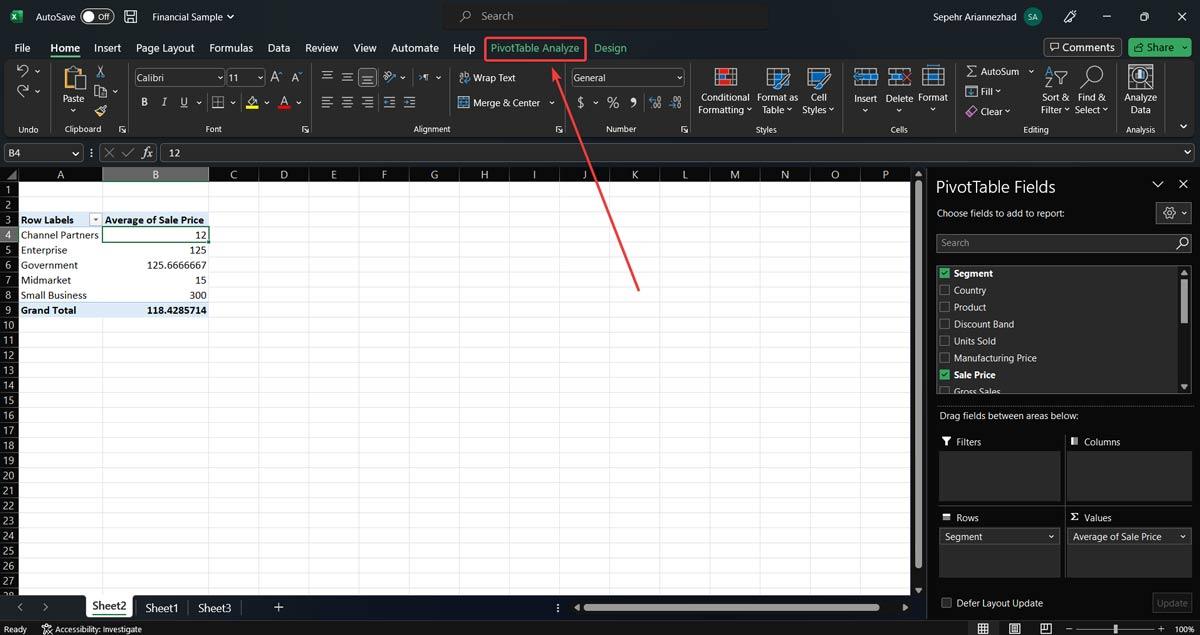Decrease font size with smaller A

click(x=296, y=77)
